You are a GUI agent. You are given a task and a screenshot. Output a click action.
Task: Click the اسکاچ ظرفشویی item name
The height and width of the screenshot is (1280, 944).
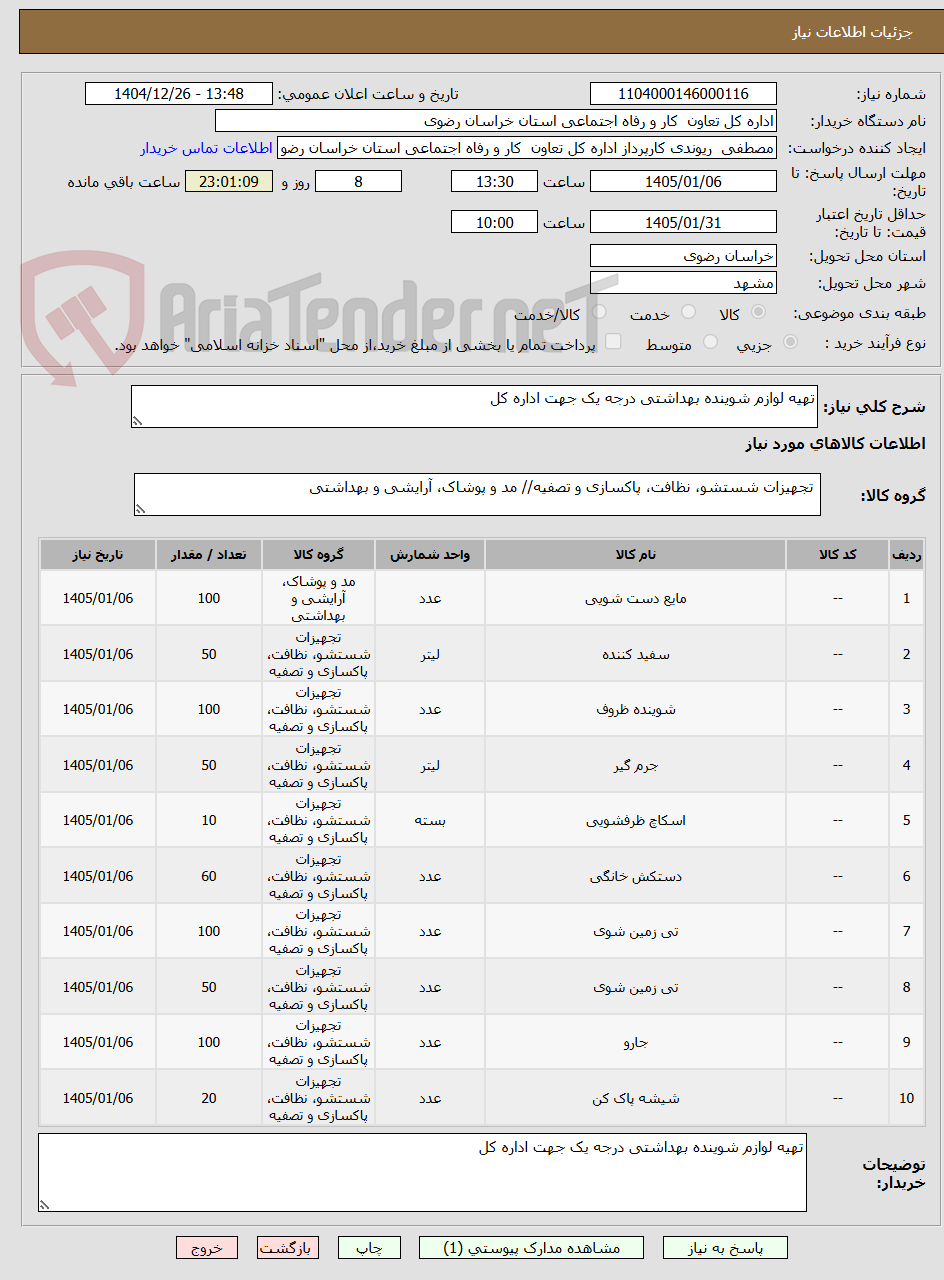coord(636,820)
